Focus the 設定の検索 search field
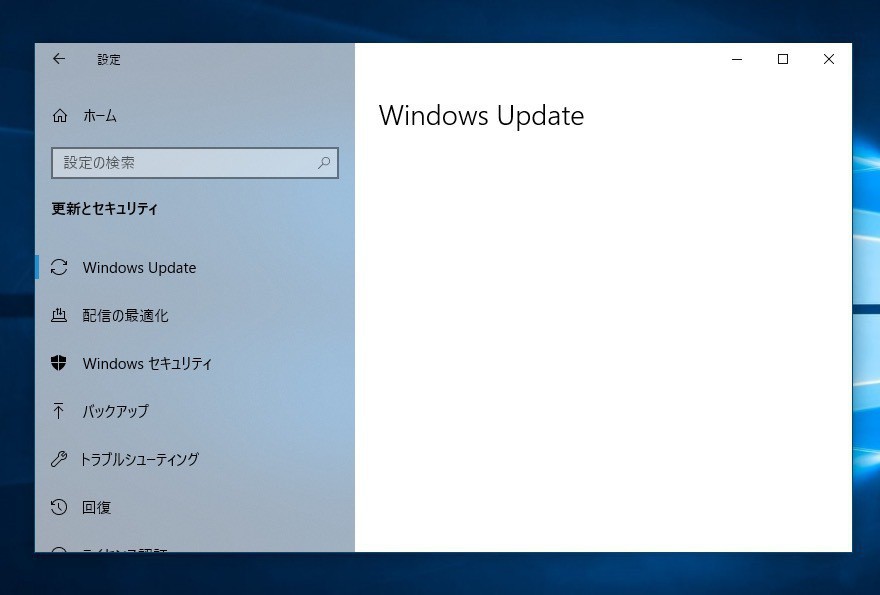The image size is (880, 595). tap(195, 163)
